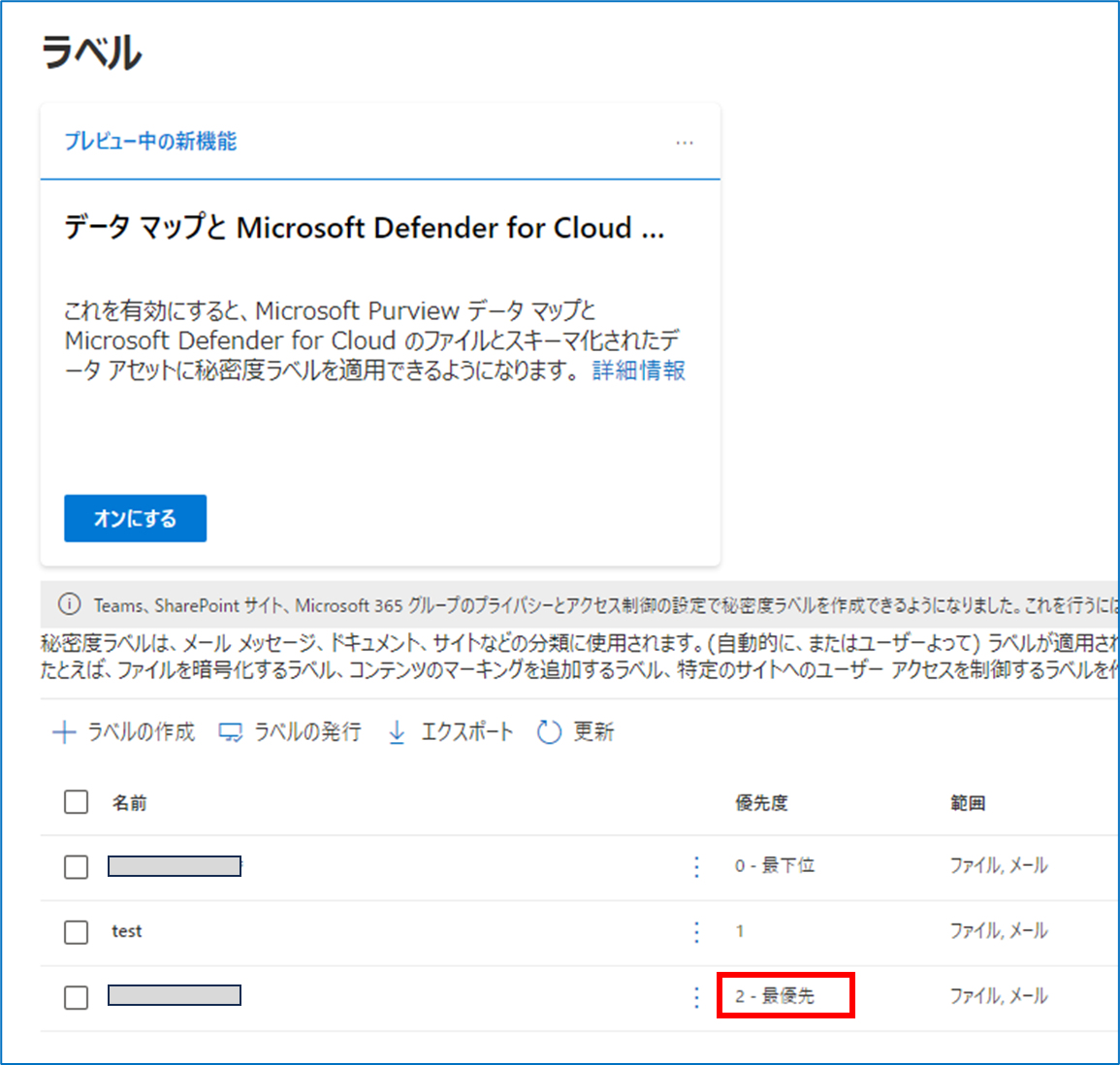Open the more-actions dots on the test row
Screen dimensions: 1120x1065
[x=697, y=932]
